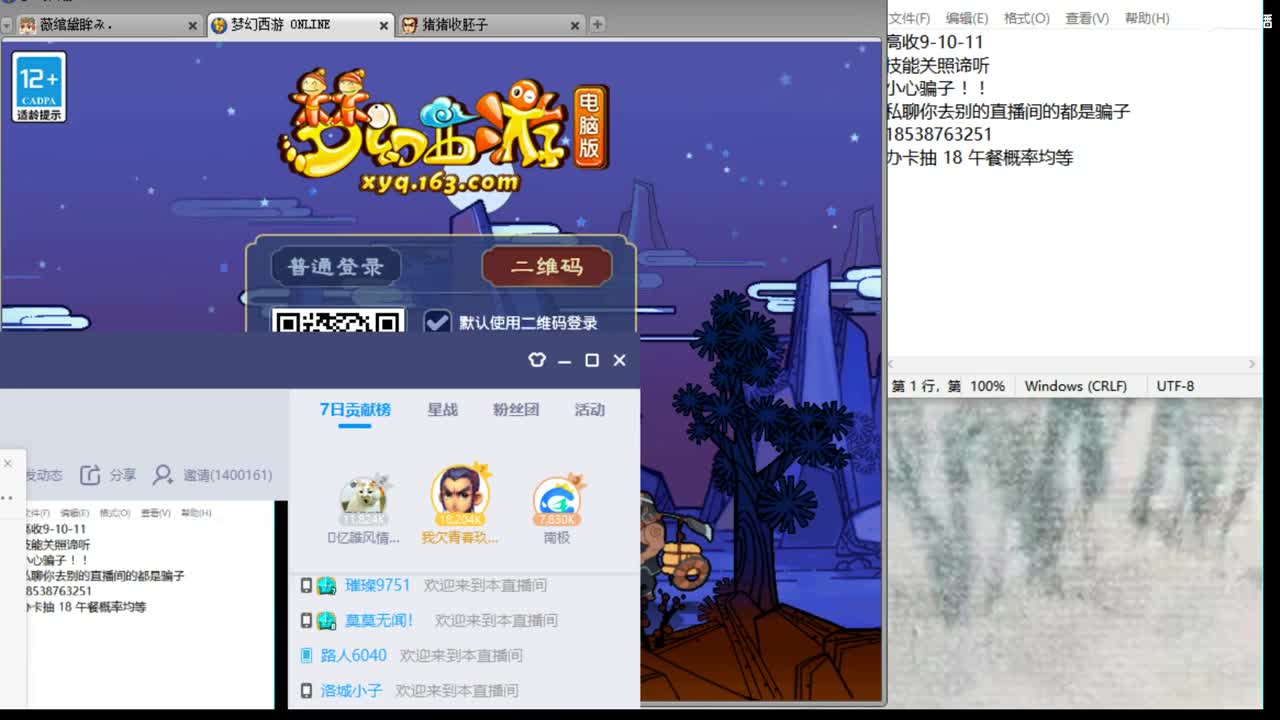The height and width of the screenshot is (720, 1280).
Task: Click the blue phone icon beside 路人6040
Action: pos(306,655)
